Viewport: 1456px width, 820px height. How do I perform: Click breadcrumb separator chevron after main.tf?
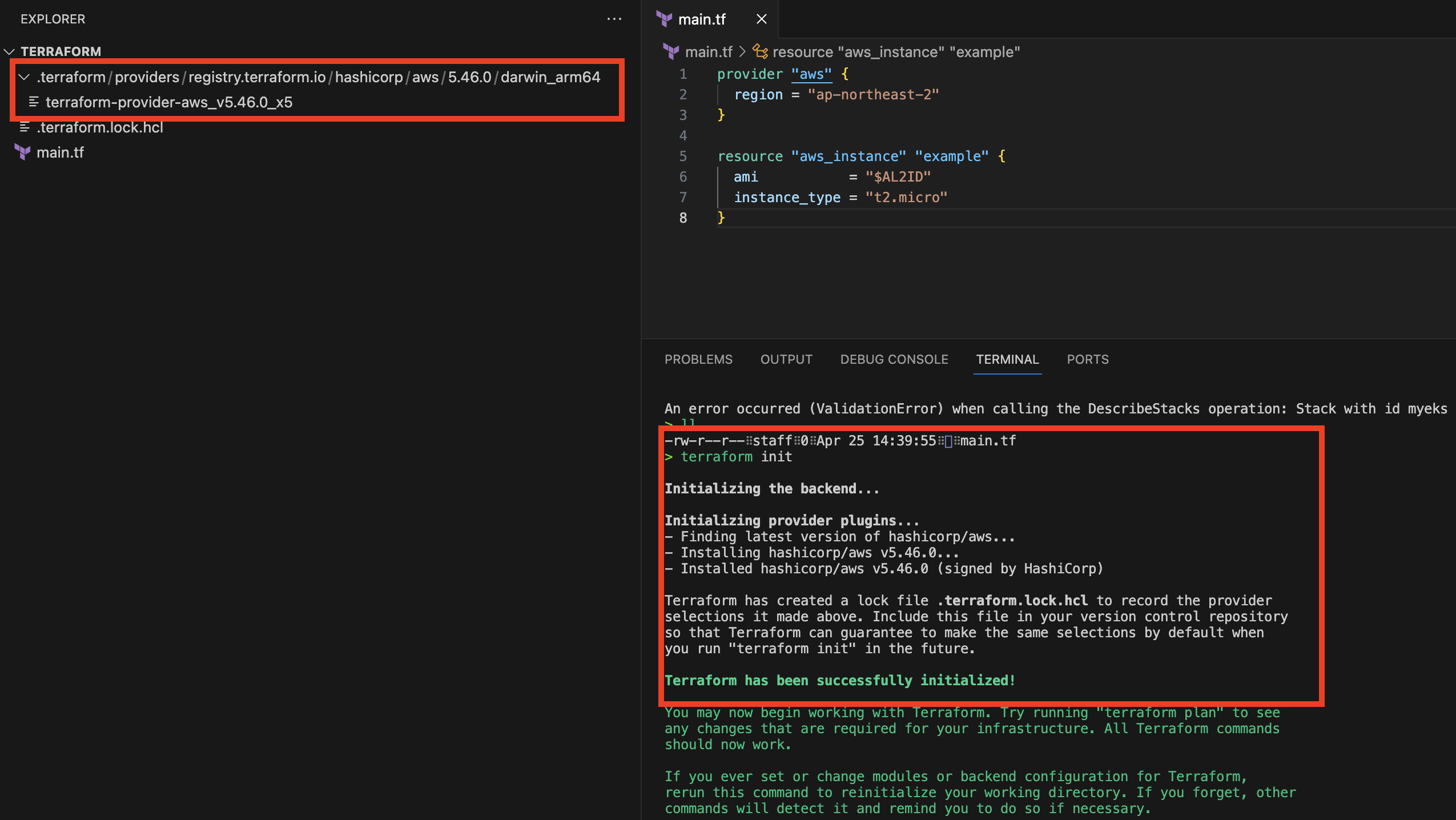pos(742,52)
